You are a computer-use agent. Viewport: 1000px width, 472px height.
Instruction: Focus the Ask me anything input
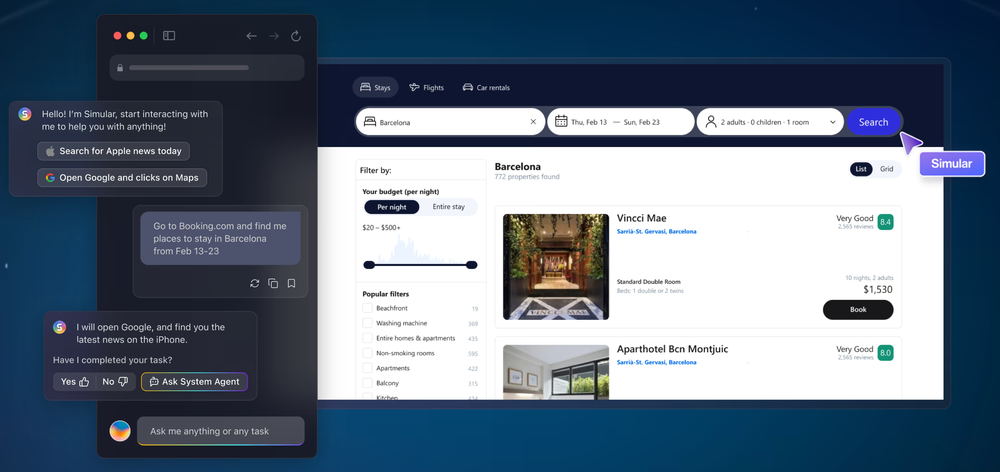(221, 431)
